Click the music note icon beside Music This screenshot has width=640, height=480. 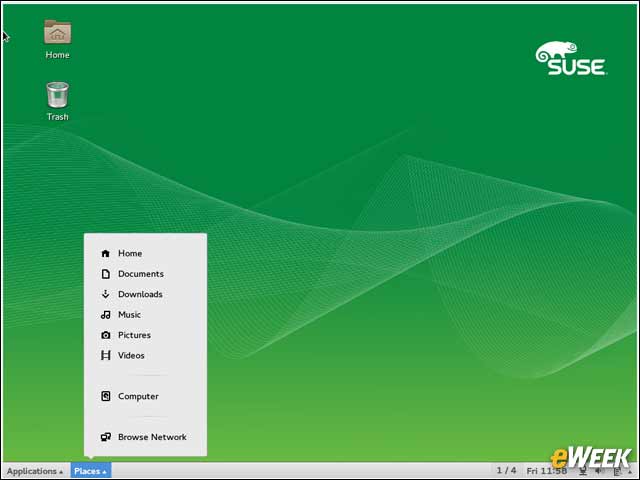click(105, 315)
